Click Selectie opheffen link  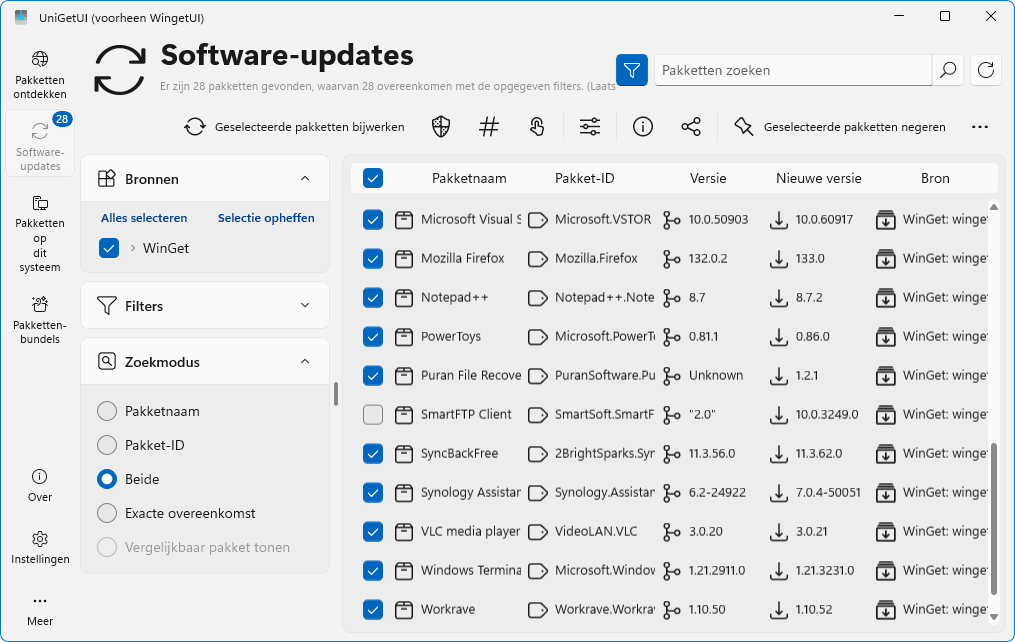266,218
